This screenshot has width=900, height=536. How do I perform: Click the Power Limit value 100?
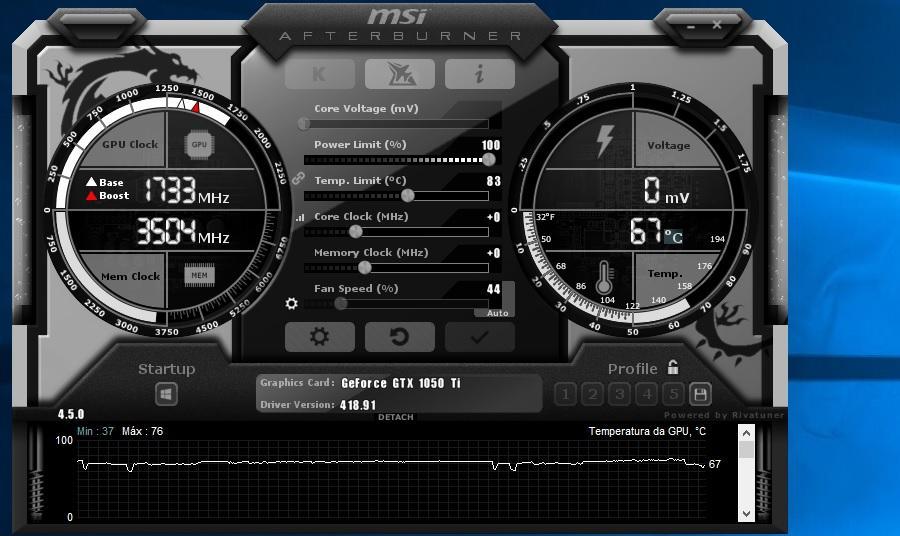click(x=491, y=145)
